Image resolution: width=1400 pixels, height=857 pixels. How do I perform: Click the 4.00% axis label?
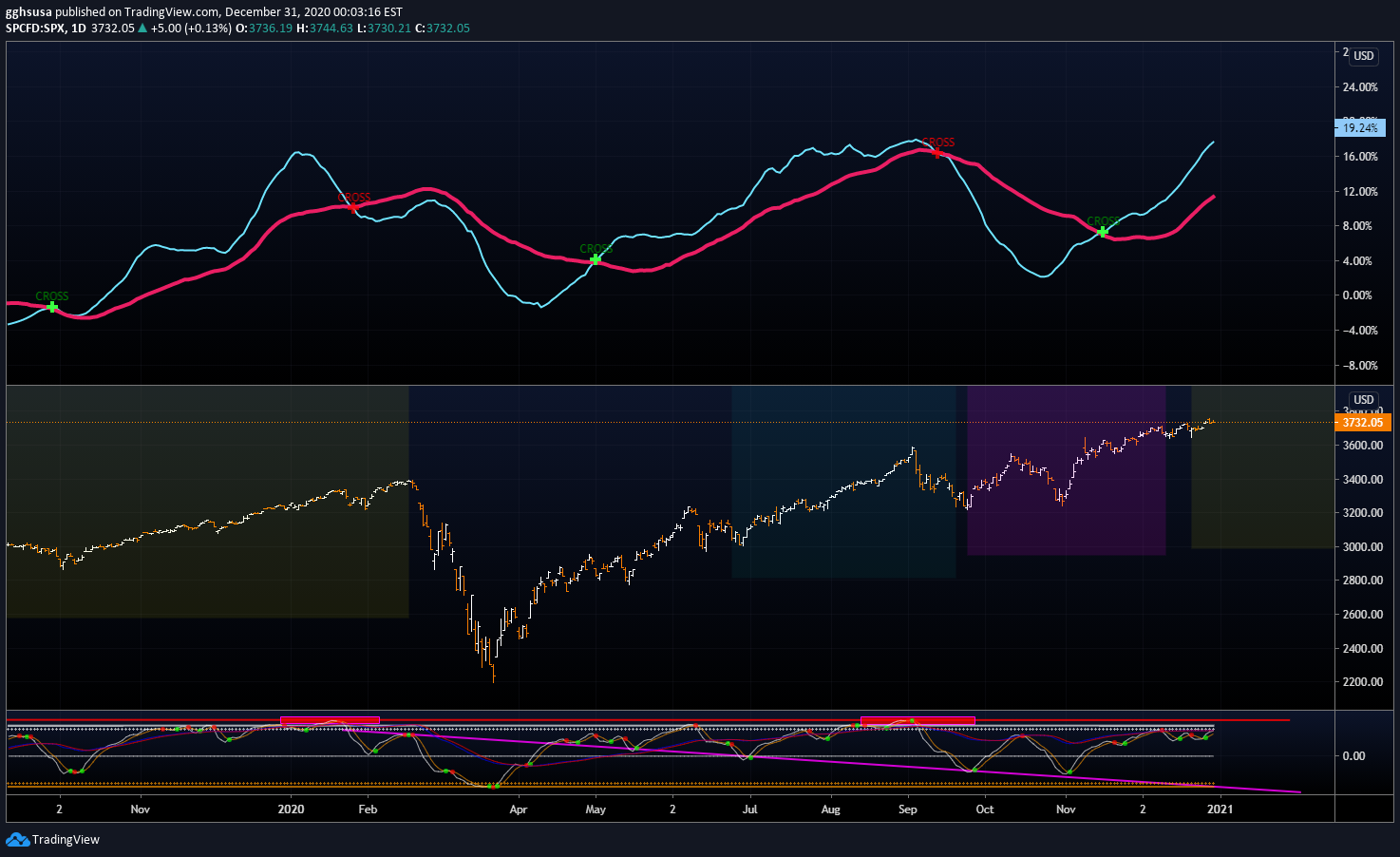(x=1357, y=260)
